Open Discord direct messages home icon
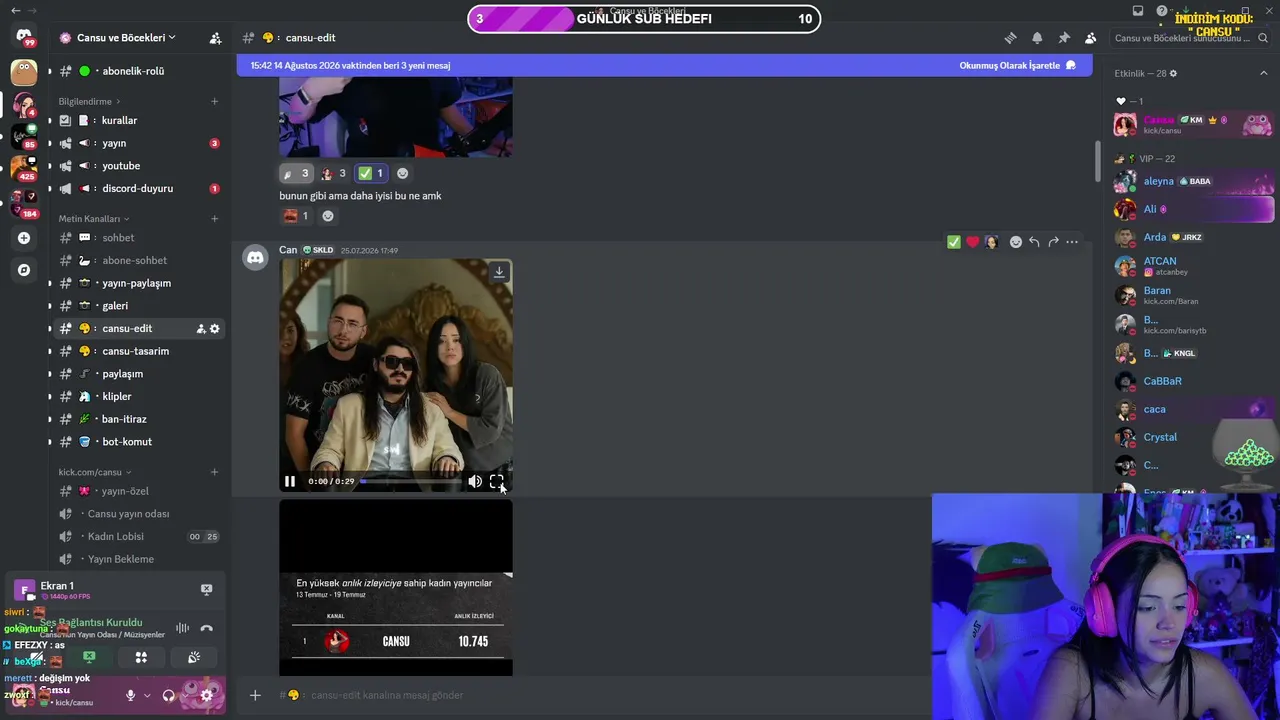 point(24,36)
